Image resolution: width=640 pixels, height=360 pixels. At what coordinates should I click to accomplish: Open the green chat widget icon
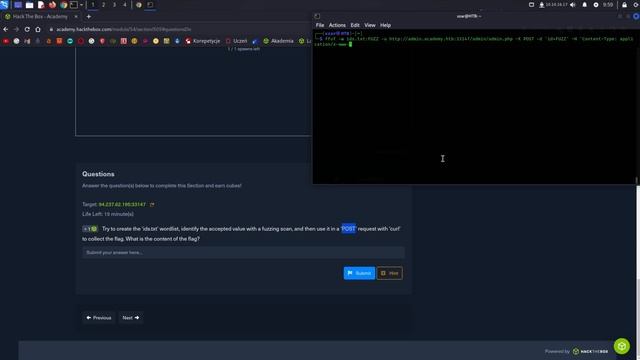click(x=622, y=346)
